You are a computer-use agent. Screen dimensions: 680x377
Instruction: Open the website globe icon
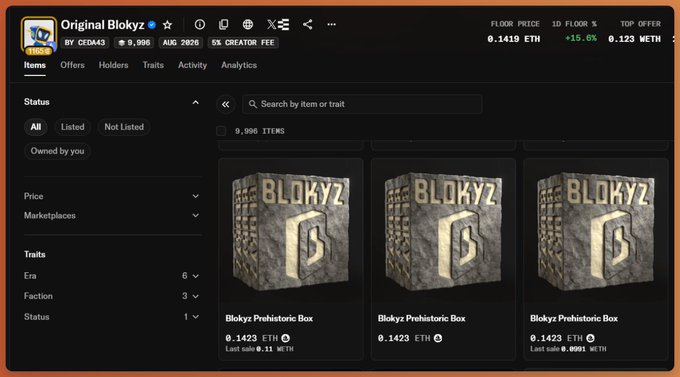(248, 24)
